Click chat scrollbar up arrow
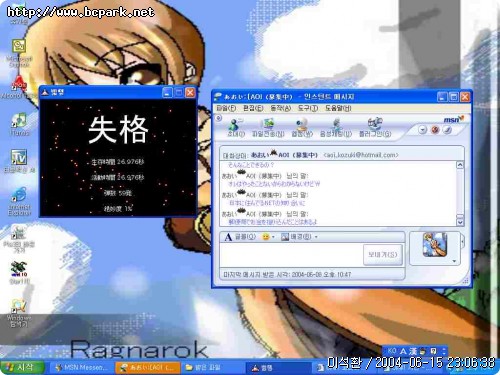The image size is (500, 375). [x=460, y=165]
